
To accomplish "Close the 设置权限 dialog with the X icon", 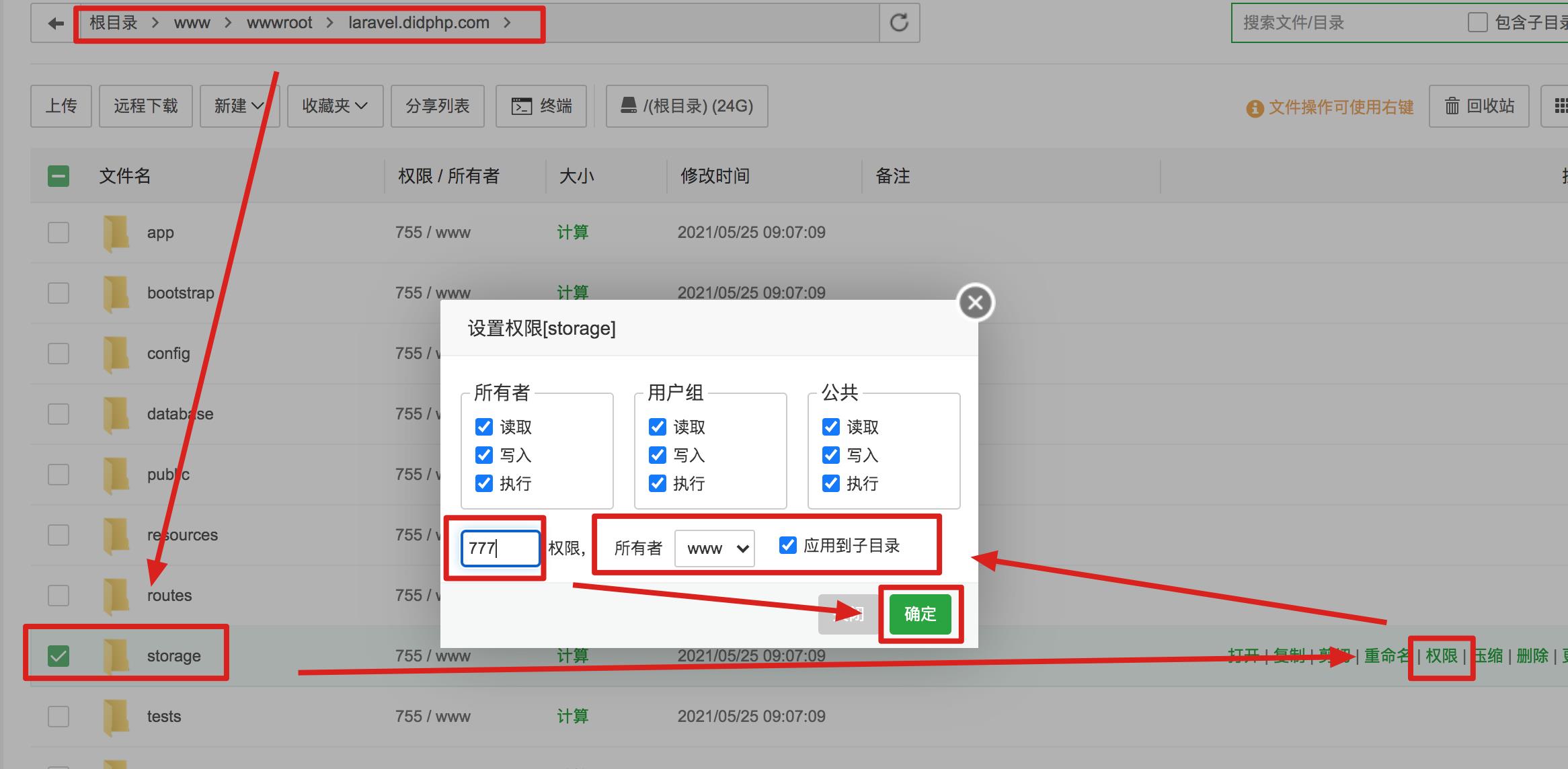I will tap(976, 302).
